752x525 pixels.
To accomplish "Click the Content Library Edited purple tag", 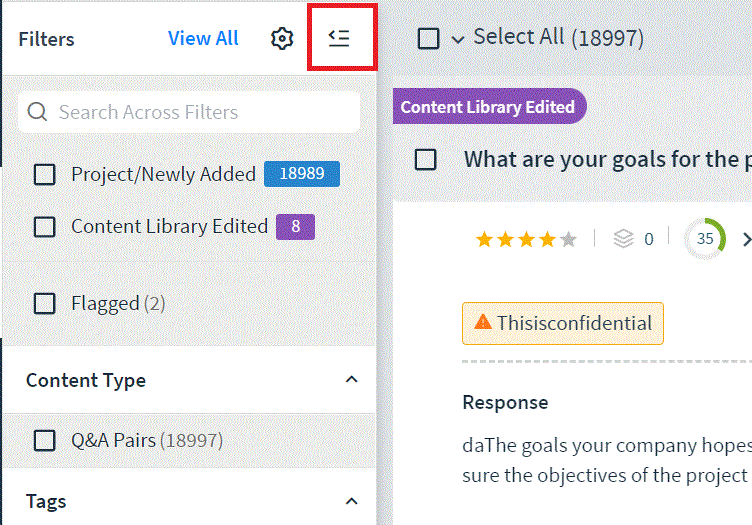I will pyautogui.click(x=489, y=106).
